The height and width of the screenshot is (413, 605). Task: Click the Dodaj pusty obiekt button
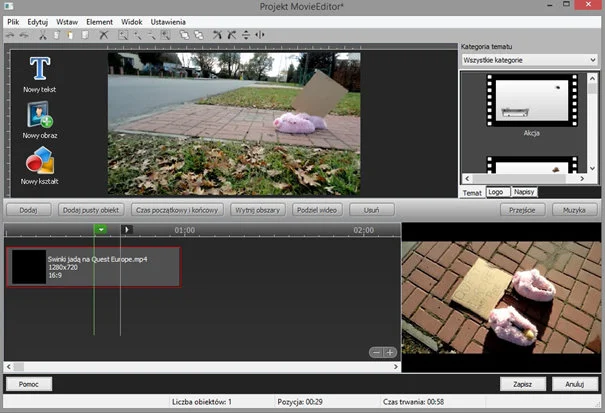(x=91, y=210)
